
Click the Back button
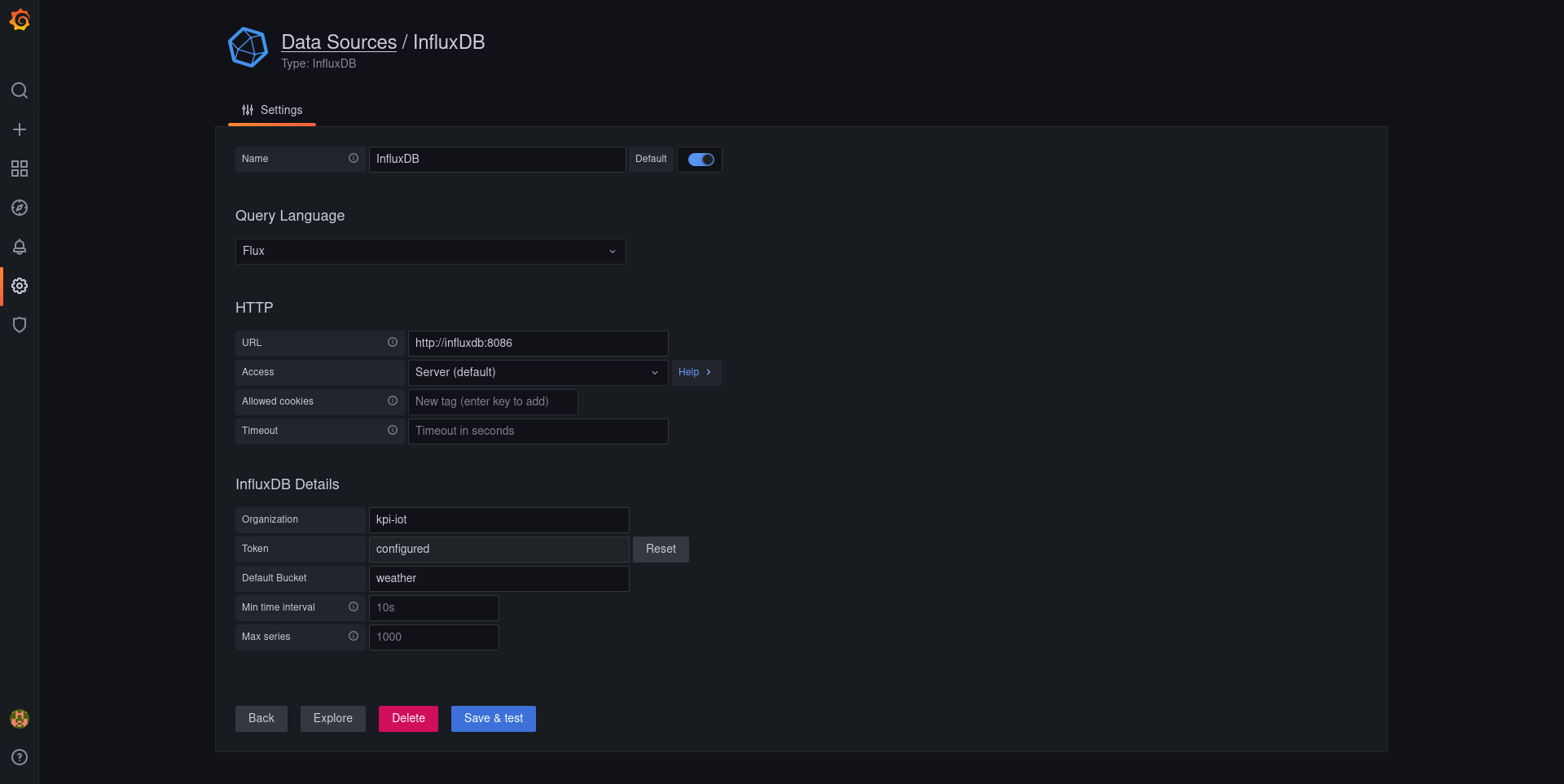[x=261, y=719]
